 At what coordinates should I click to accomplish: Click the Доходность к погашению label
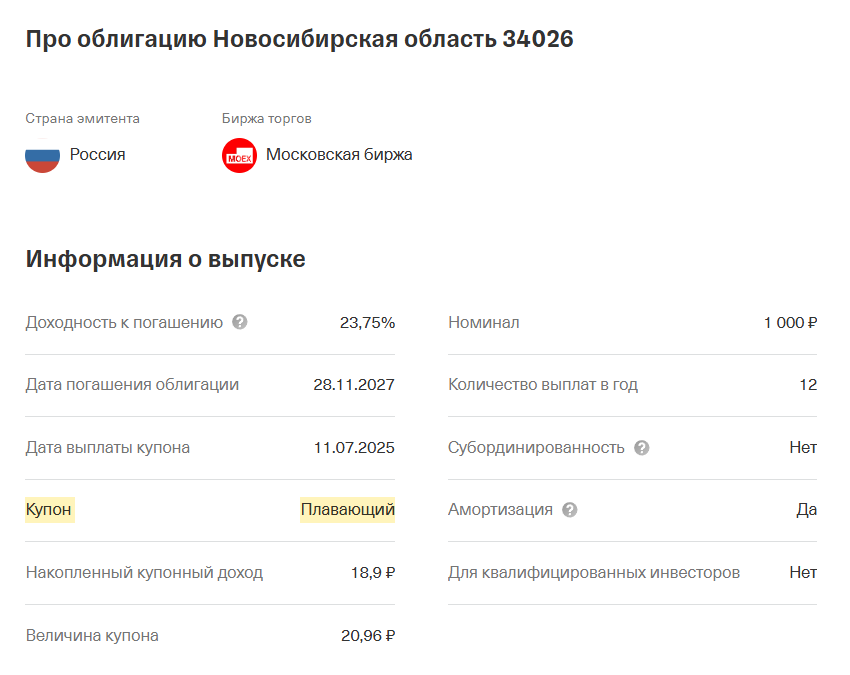[124, 323]
